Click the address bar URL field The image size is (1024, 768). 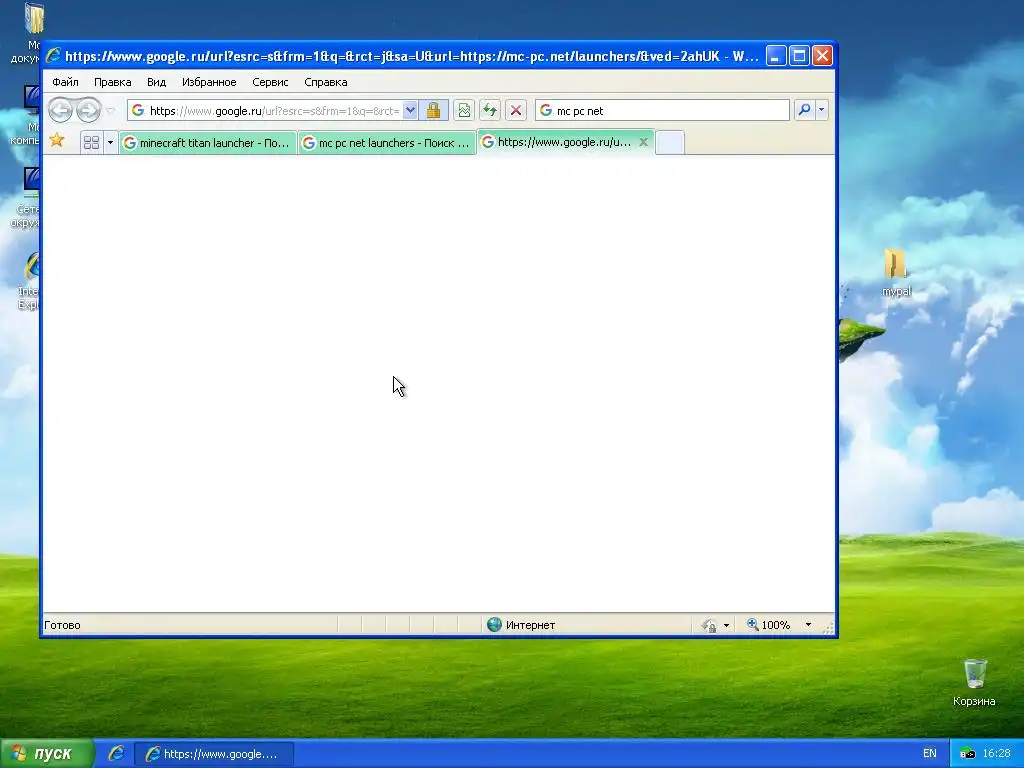[x=274, y=110]
